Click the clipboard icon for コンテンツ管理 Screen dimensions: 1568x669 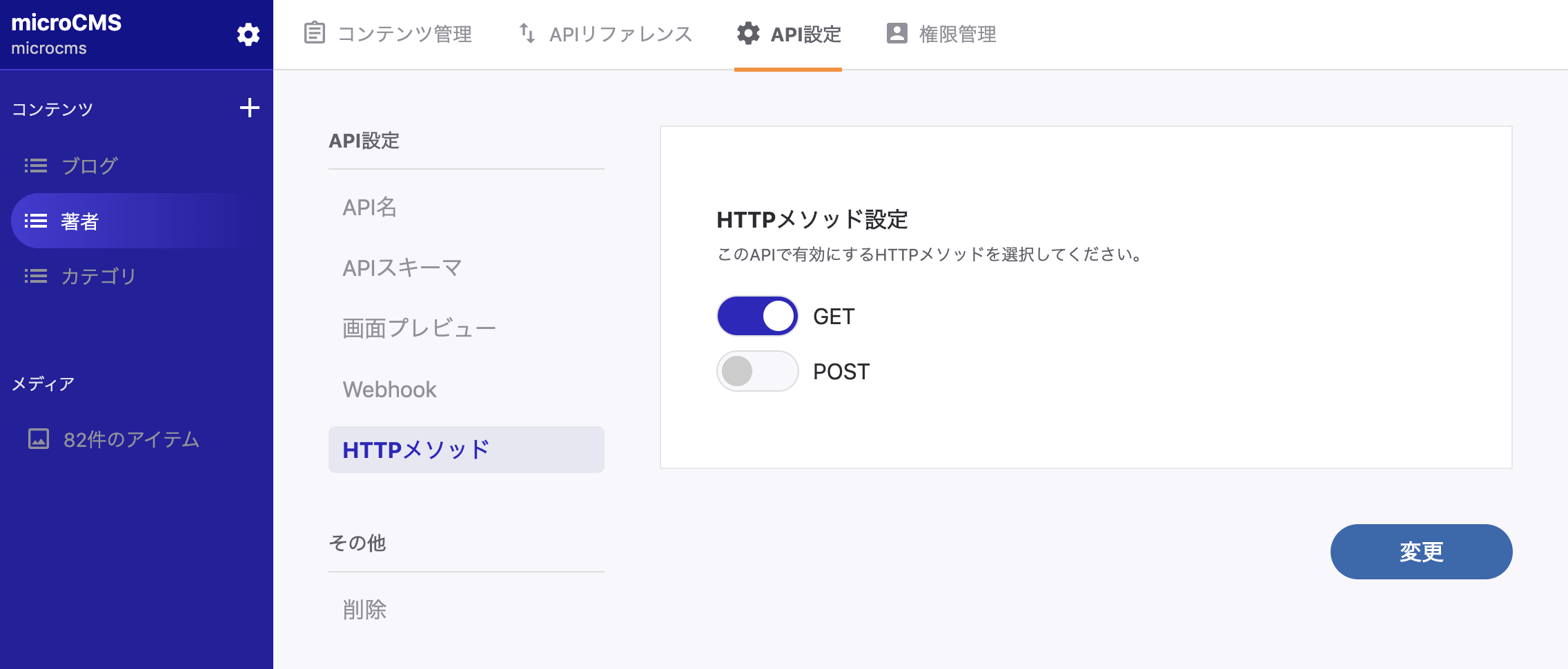315,33
